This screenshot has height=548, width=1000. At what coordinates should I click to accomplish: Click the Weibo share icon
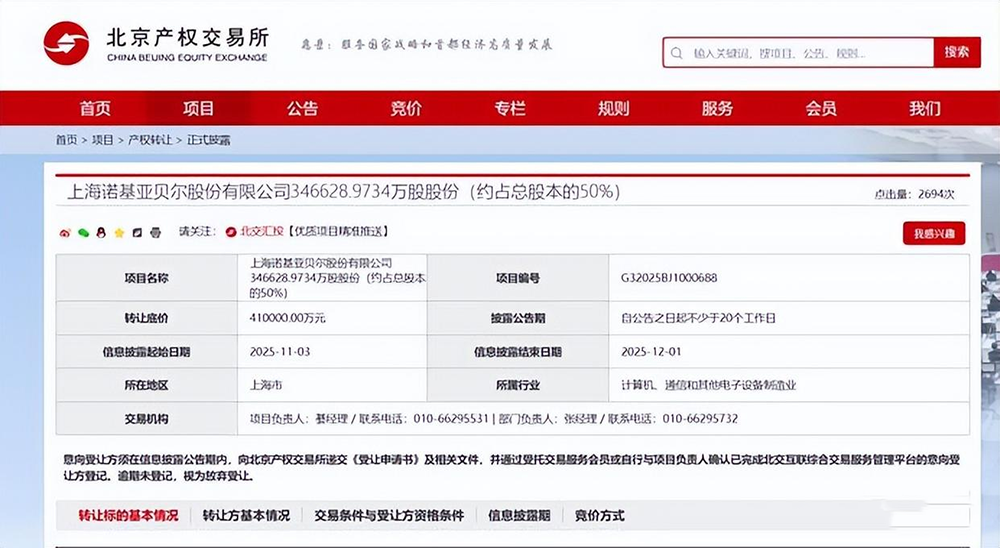coord(65,233)
